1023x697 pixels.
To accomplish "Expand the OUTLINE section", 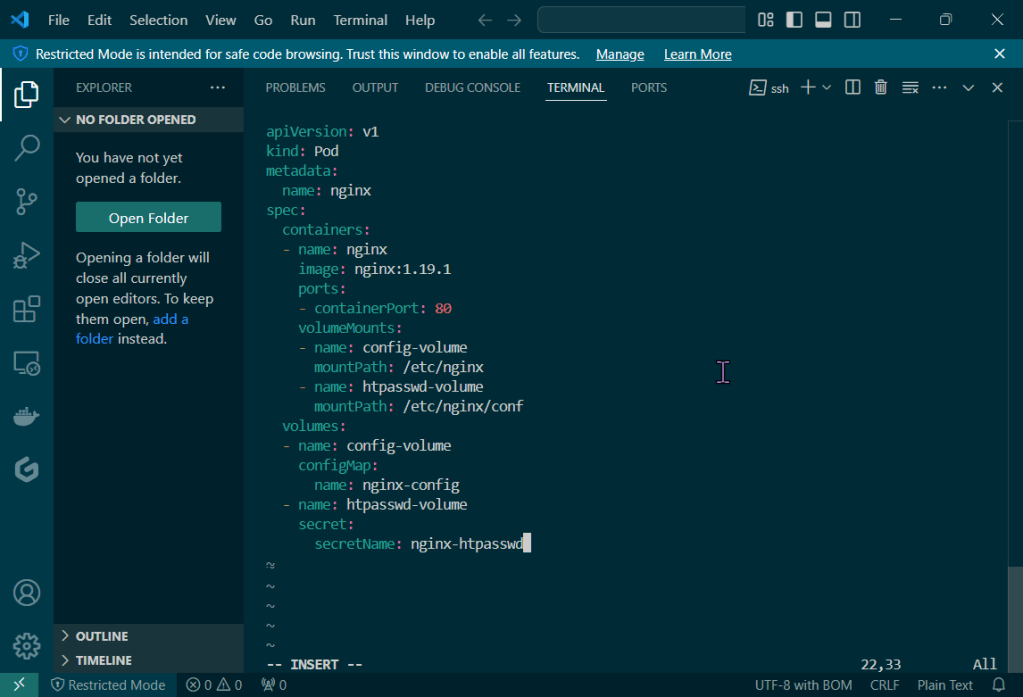I will (x=102, y=636).
